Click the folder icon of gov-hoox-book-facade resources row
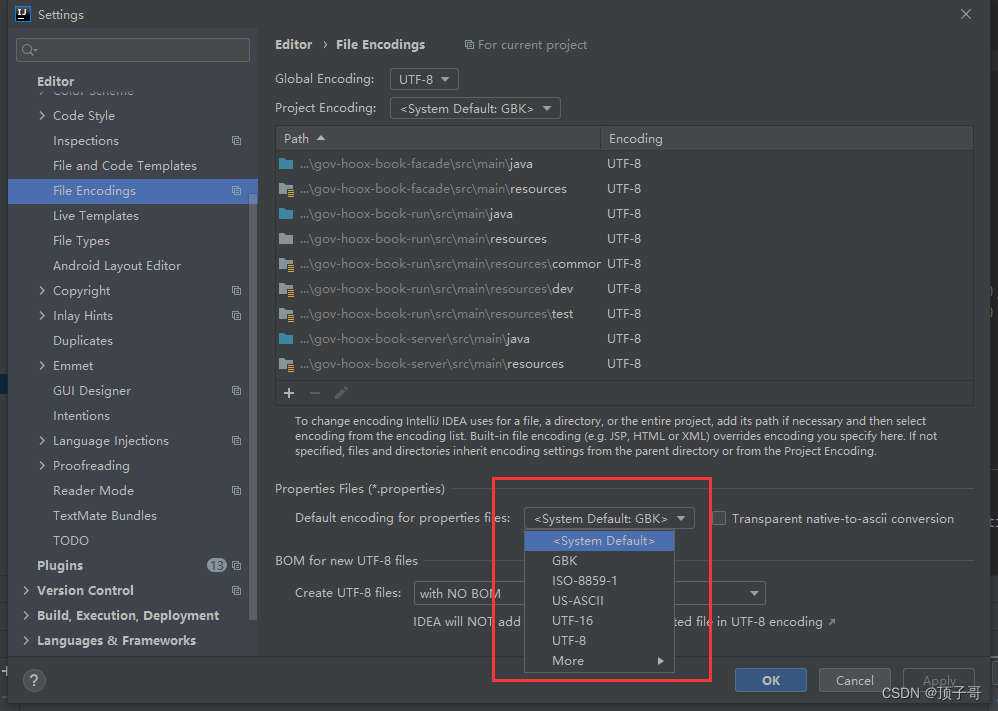This screenshot has width=998, height=711. (x=286, y=189)
